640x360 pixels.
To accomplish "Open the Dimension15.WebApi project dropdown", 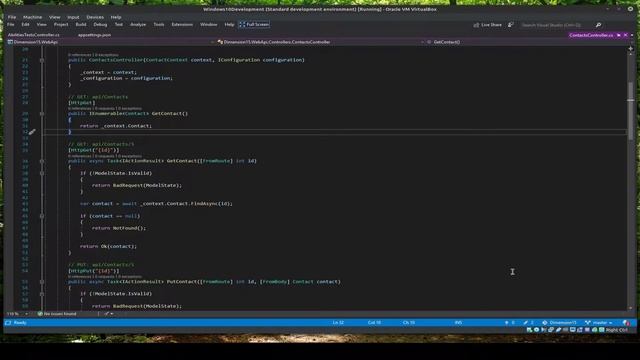I will point(213,42).
